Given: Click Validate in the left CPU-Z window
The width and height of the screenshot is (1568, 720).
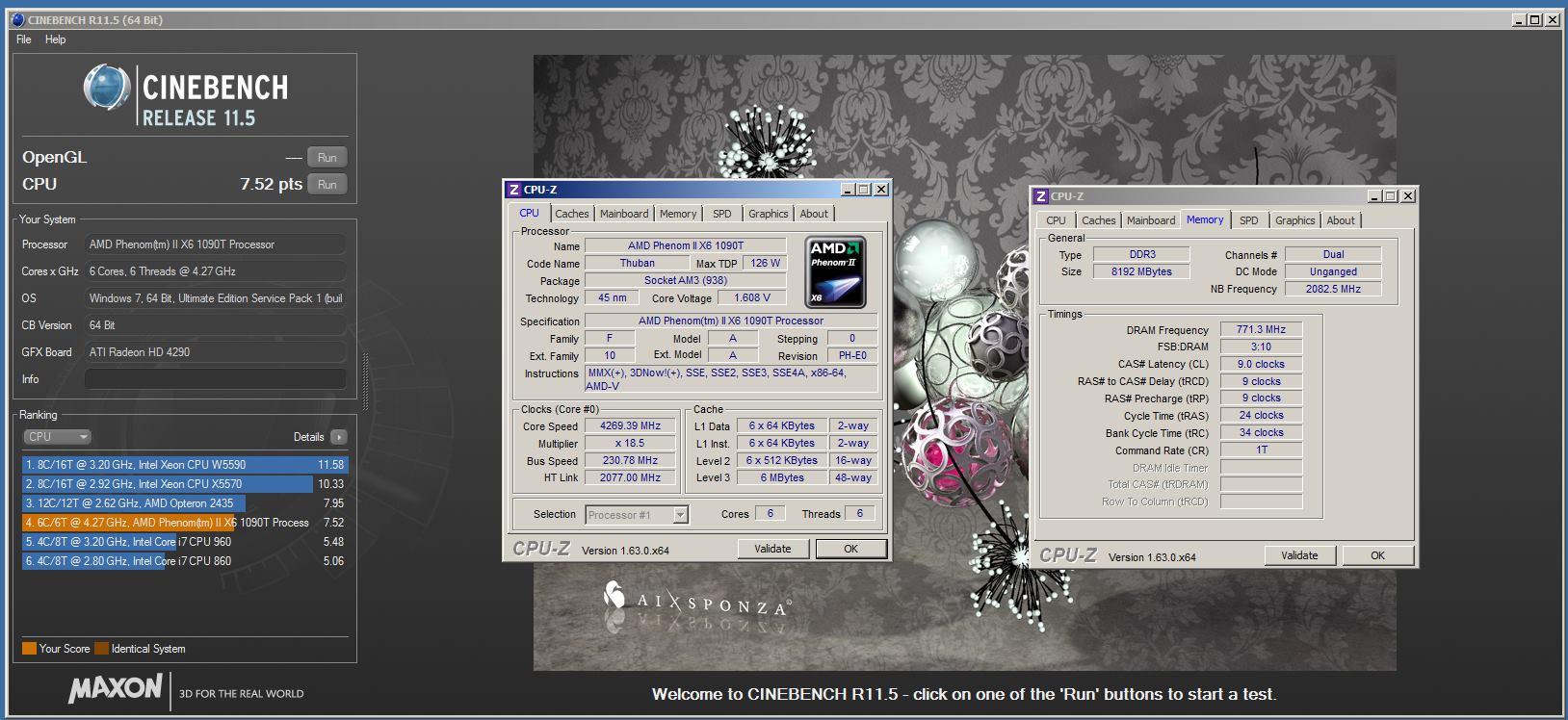Looking at the screenshot, I should [772, 549].
